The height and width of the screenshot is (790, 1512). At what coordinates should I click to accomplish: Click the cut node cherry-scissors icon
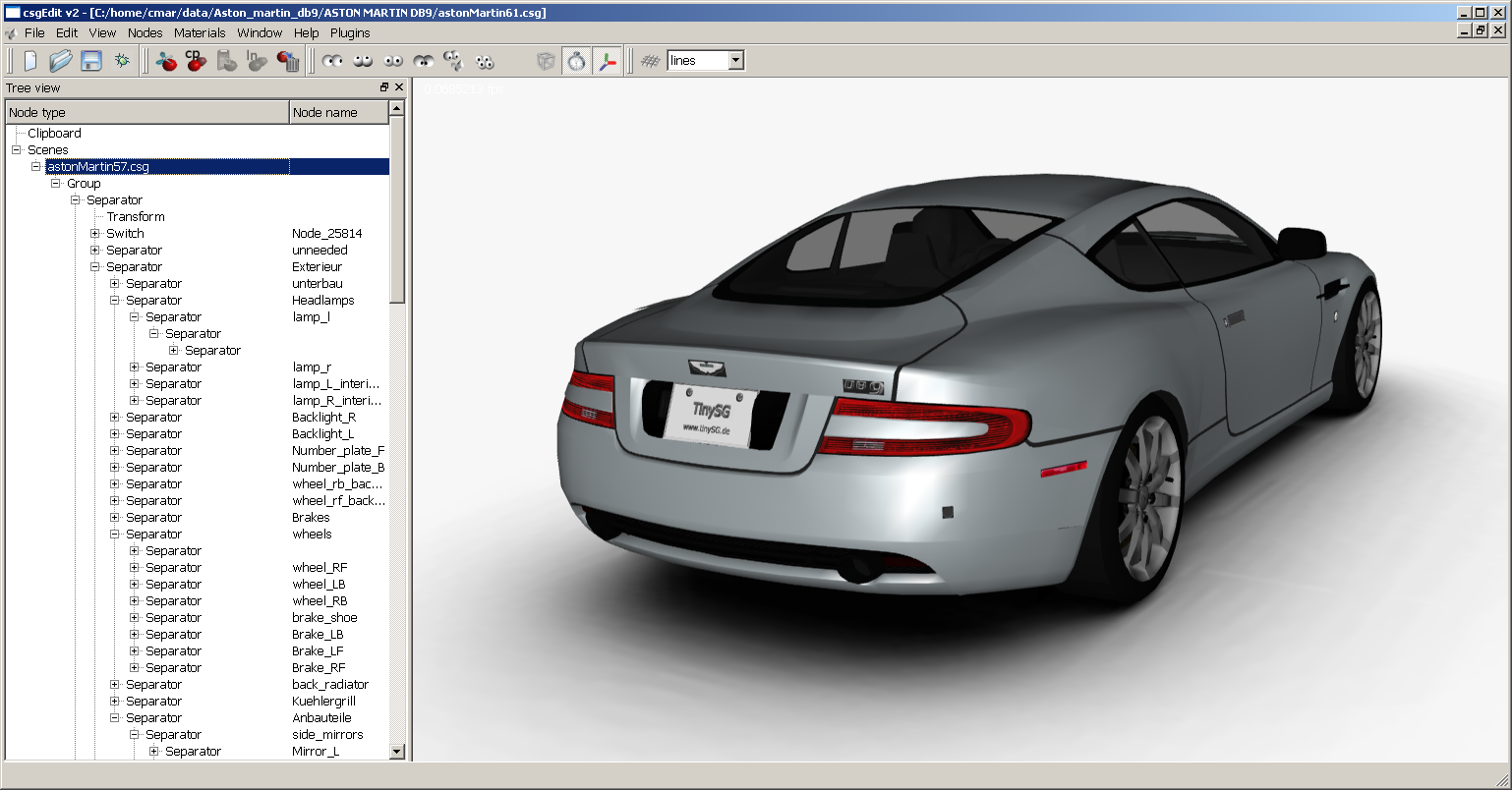coord(166,61)
